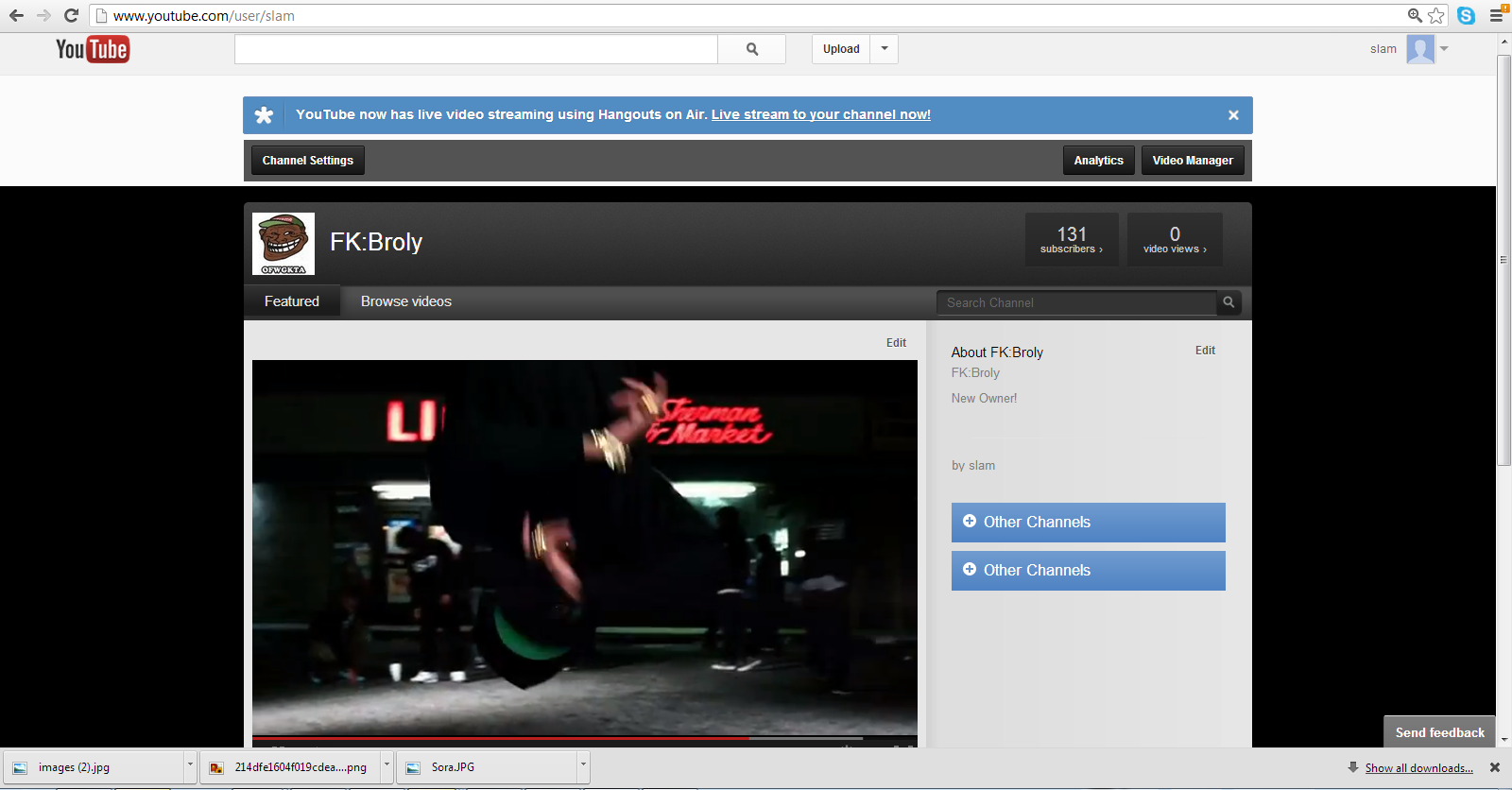Click the YouTube logo

pos(93,49)
